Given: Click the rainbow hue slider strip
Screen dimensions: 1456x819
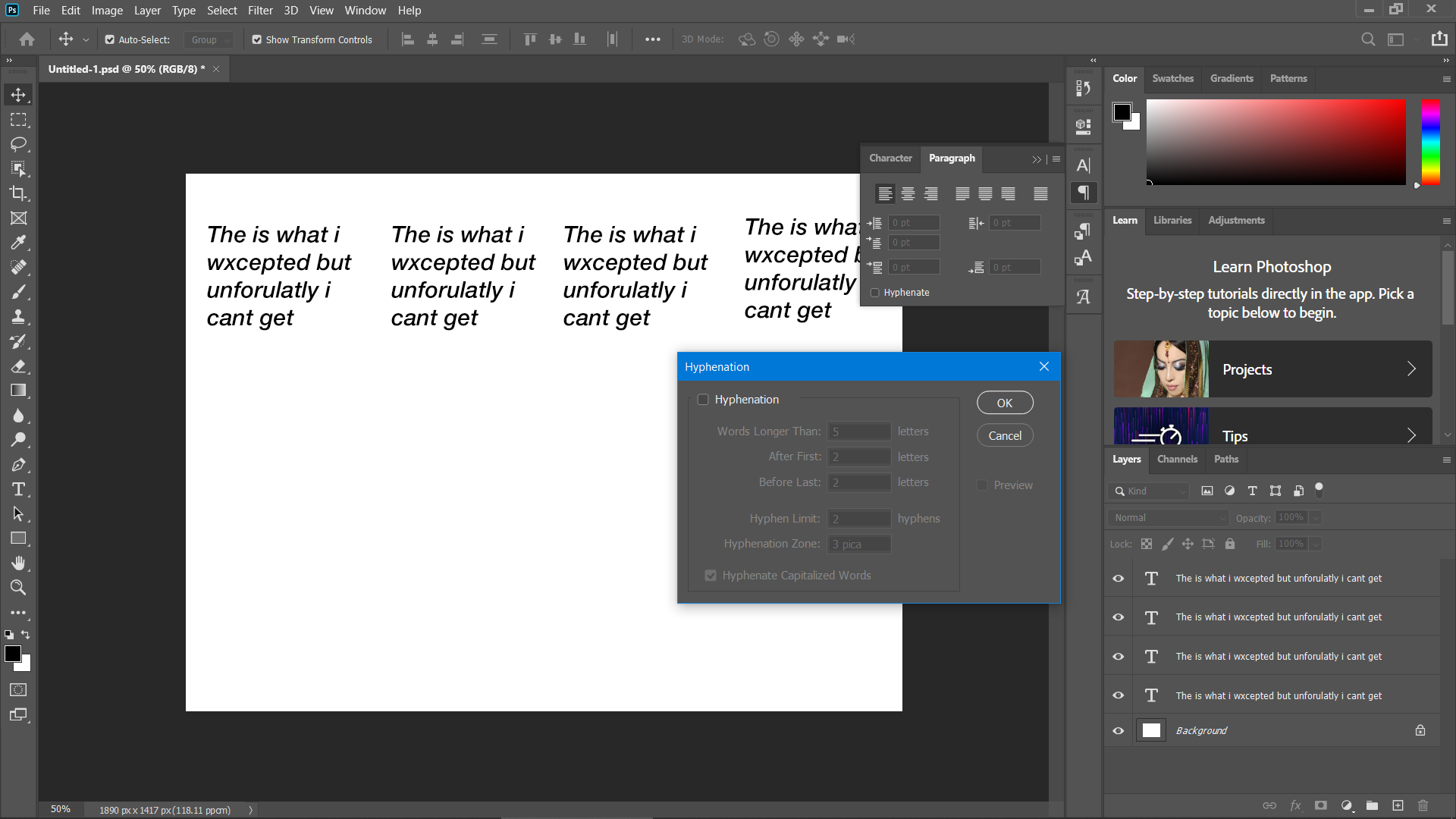Looking at the screenshot, I should (x=1430, y=142).
